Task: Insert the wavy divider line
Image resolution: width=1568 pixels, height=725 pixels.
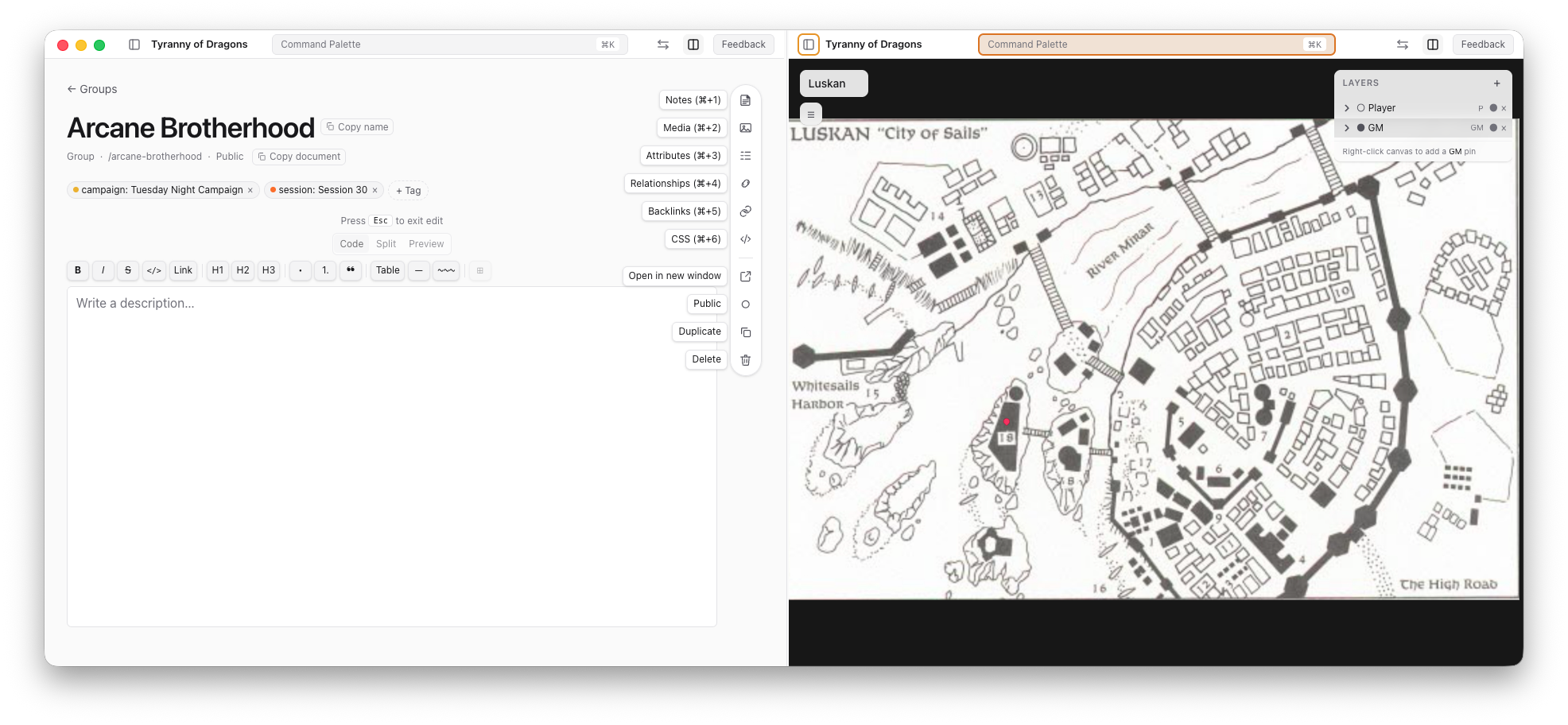Action: click(x=446, y=270)
